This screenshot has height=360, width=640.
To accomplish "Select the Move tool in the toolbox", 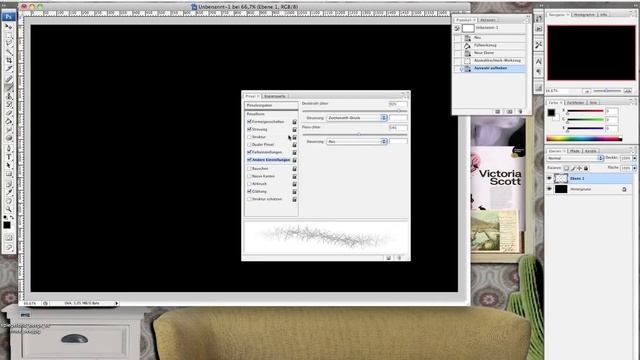I will [9, 27].
